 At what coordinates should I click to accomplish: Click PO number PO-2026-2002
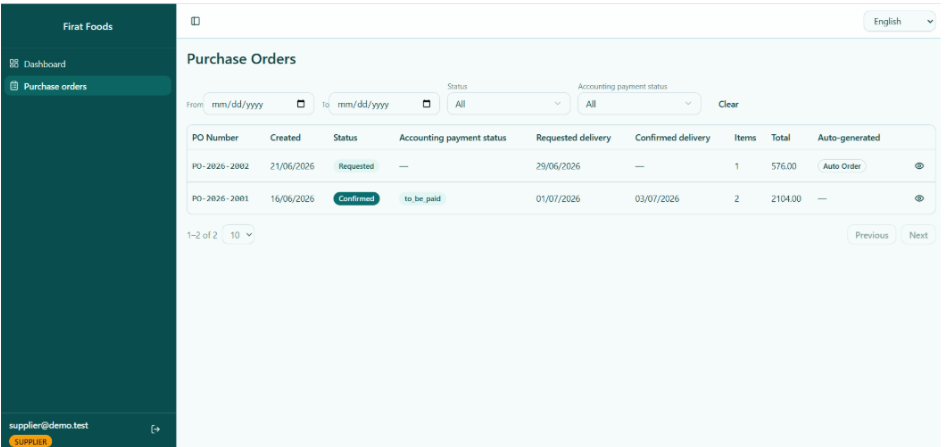tap(221, 166)
